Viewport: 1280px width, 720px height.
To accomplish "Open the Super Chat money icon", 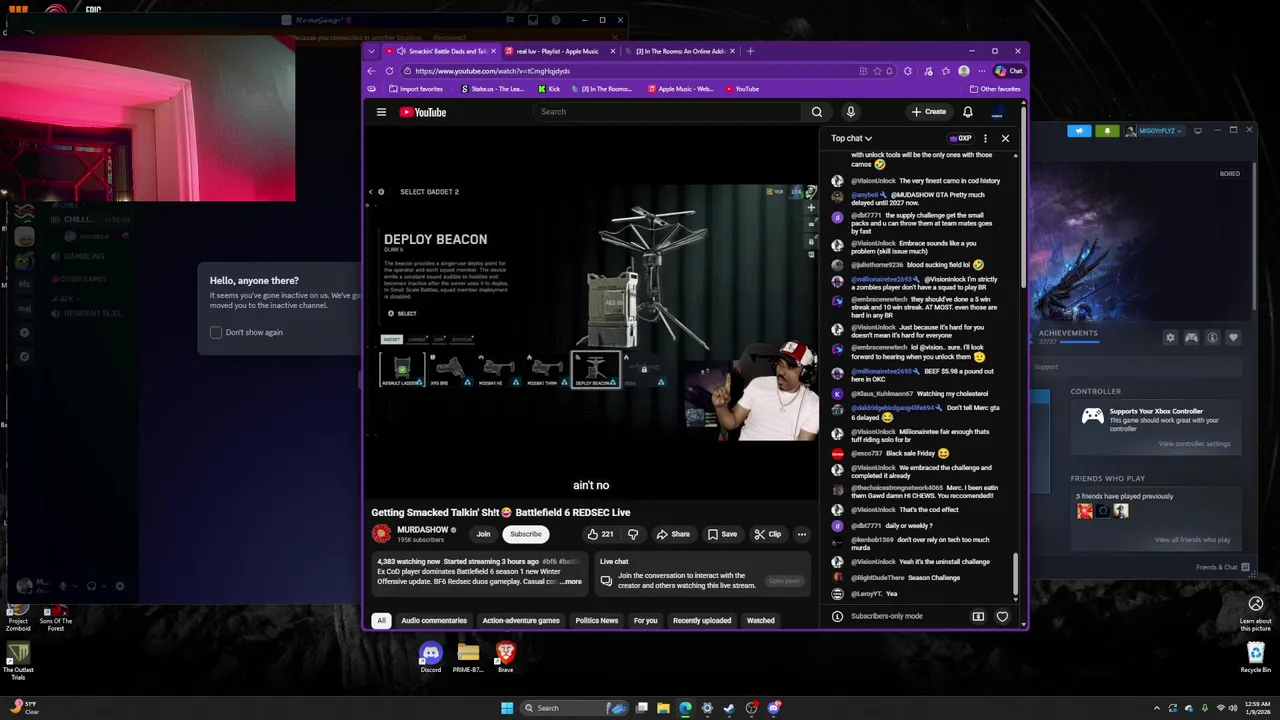I will 978,616.
